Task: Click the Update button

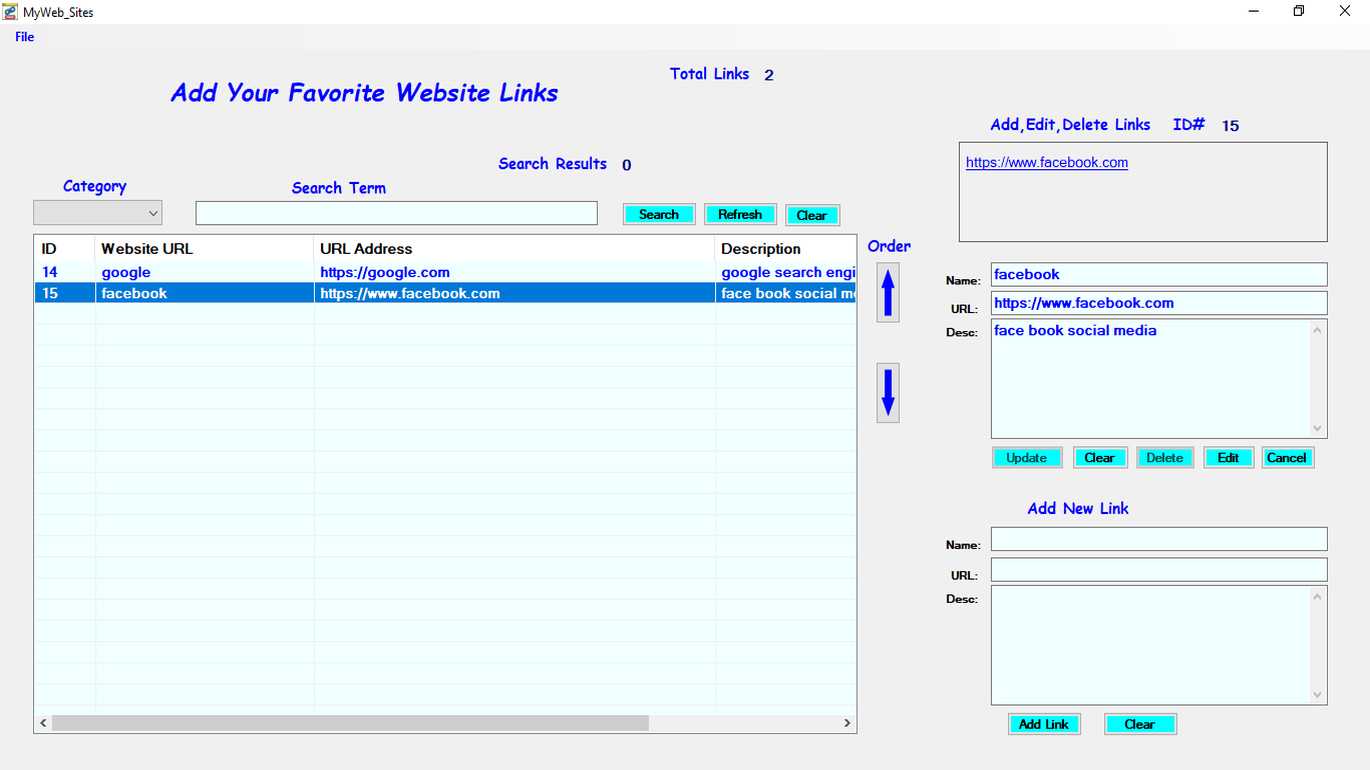Action: tap(1027, 457)
